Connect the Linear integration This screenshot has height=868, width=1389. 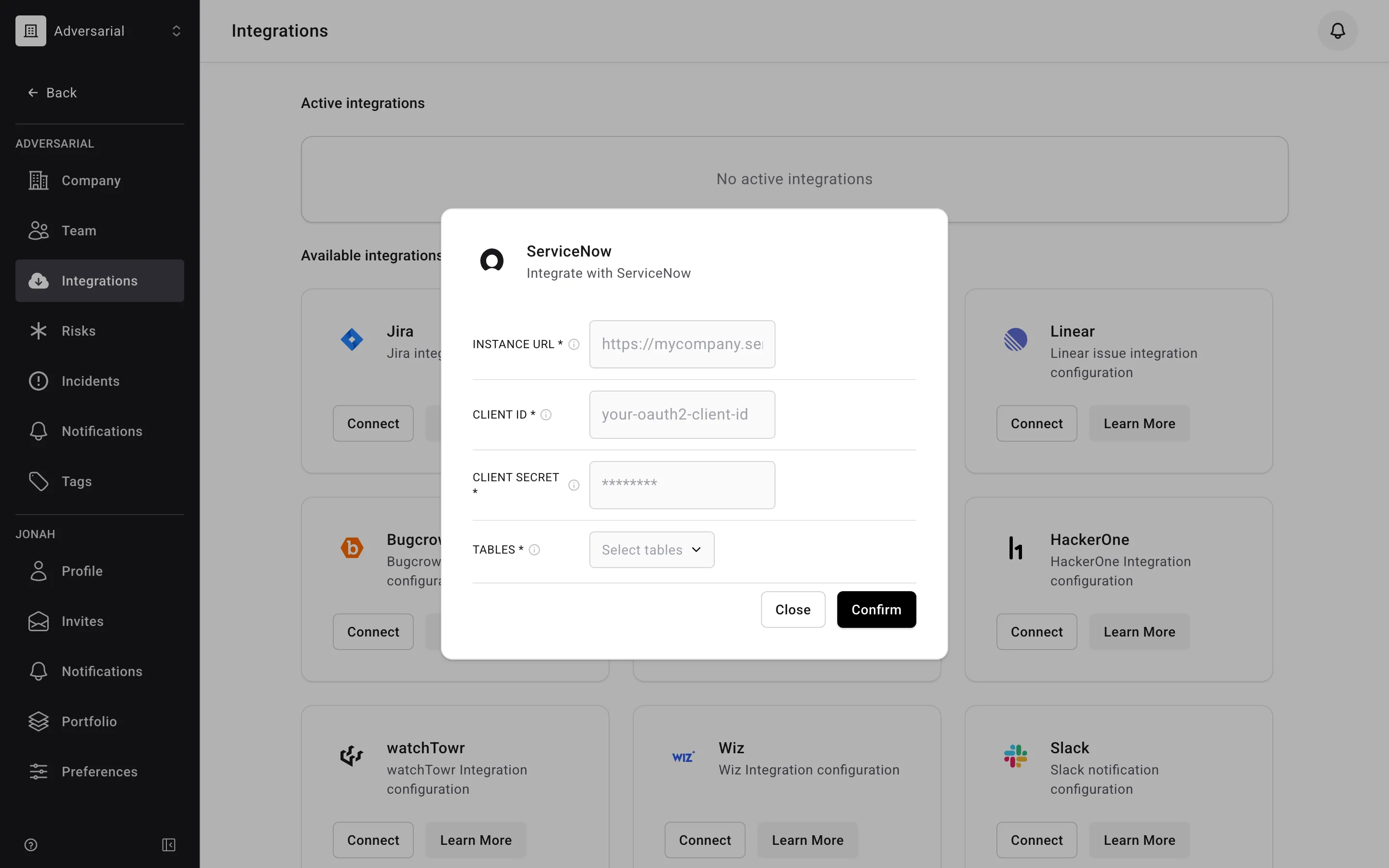point(1036,424)
